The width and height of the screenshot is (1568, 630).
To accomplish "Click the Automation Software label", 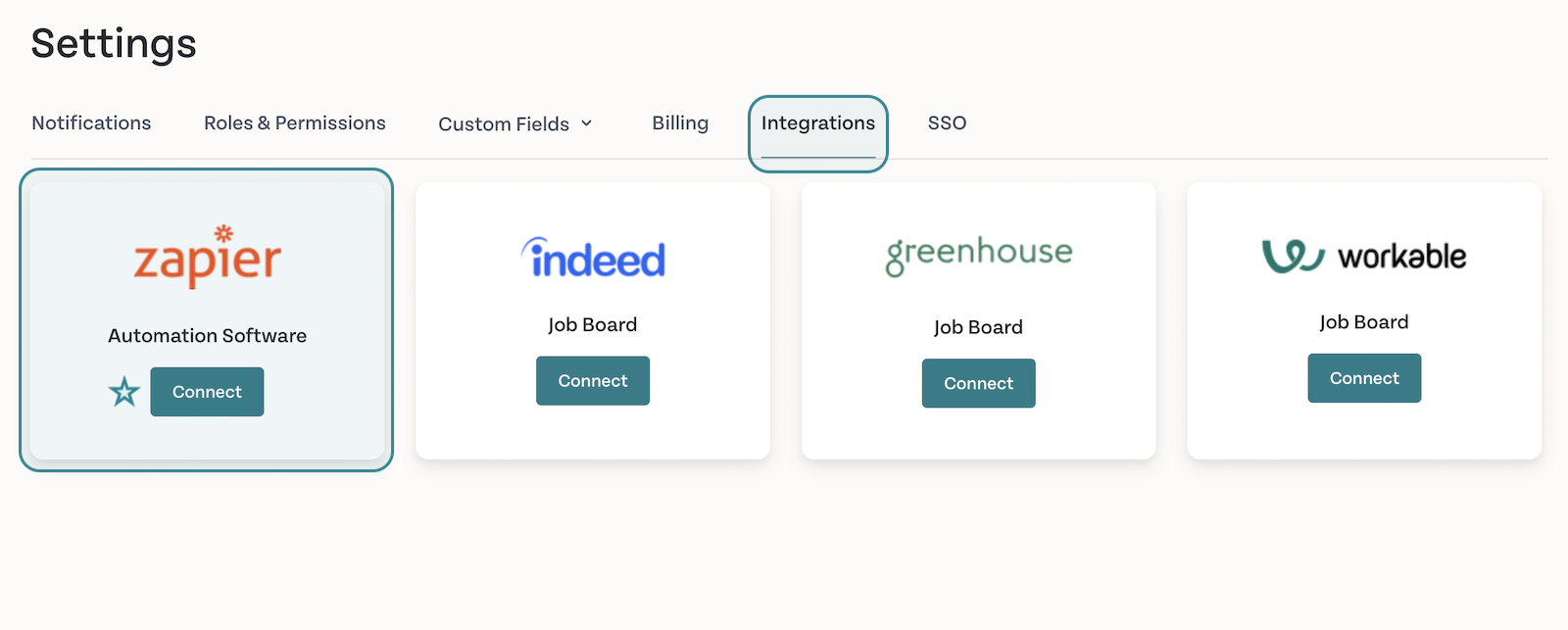I will click(208, 335).
